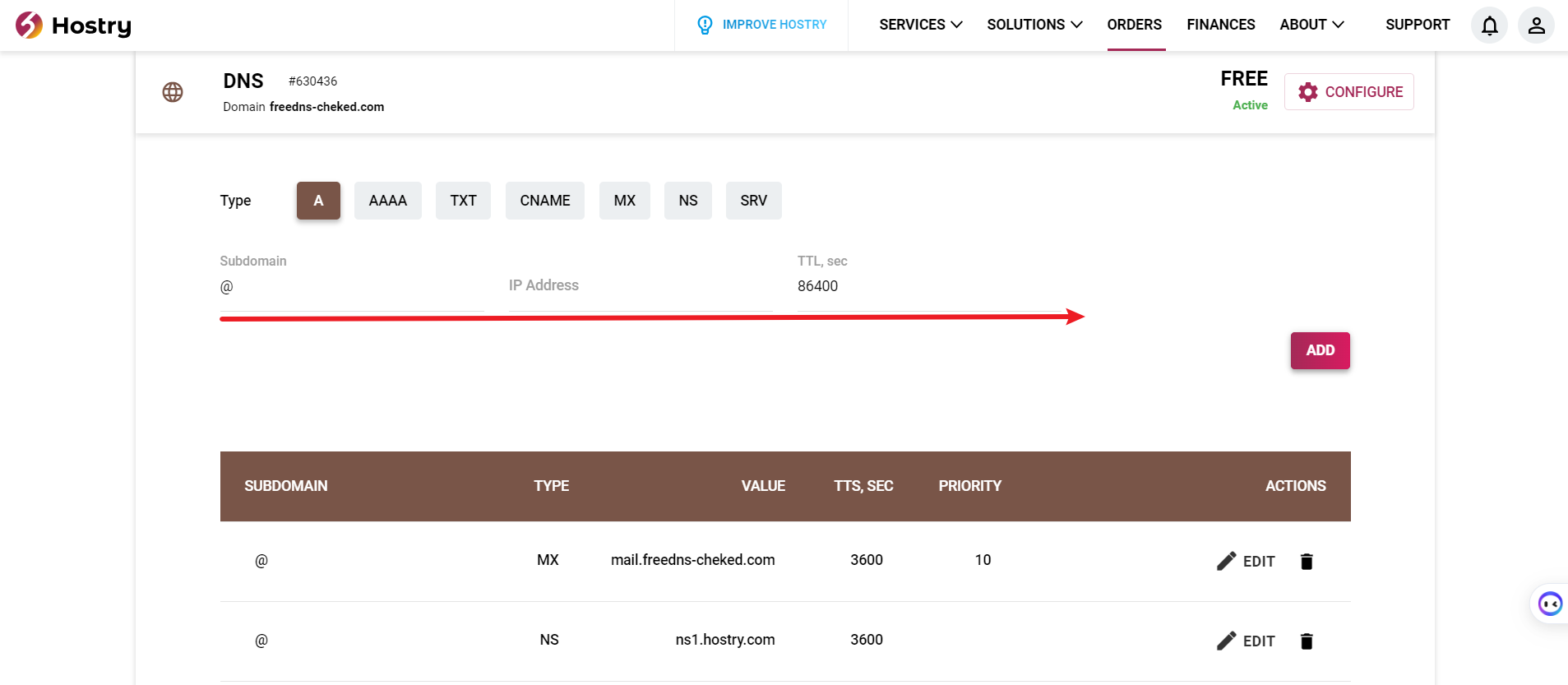The height and width of the screenshot is (685, 1568).
Task: Click the Active status text
Action: (x=1250, y=105)
